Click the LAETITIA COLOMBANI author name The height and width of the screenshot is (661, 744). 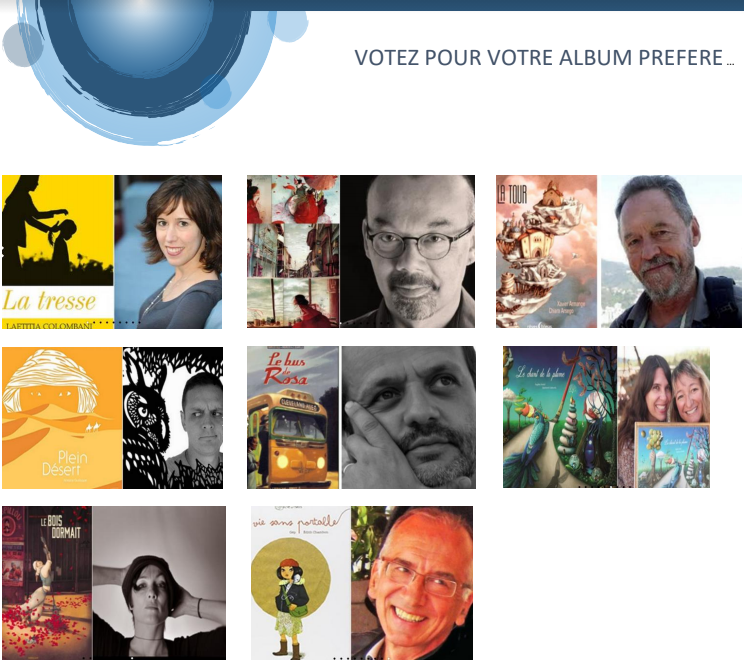(49, 326)
